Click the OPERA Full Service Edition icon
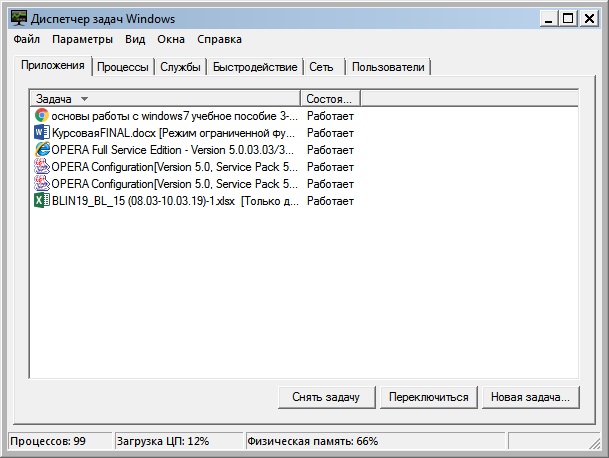Screen dimensions: 609x458 coord(41,150)
